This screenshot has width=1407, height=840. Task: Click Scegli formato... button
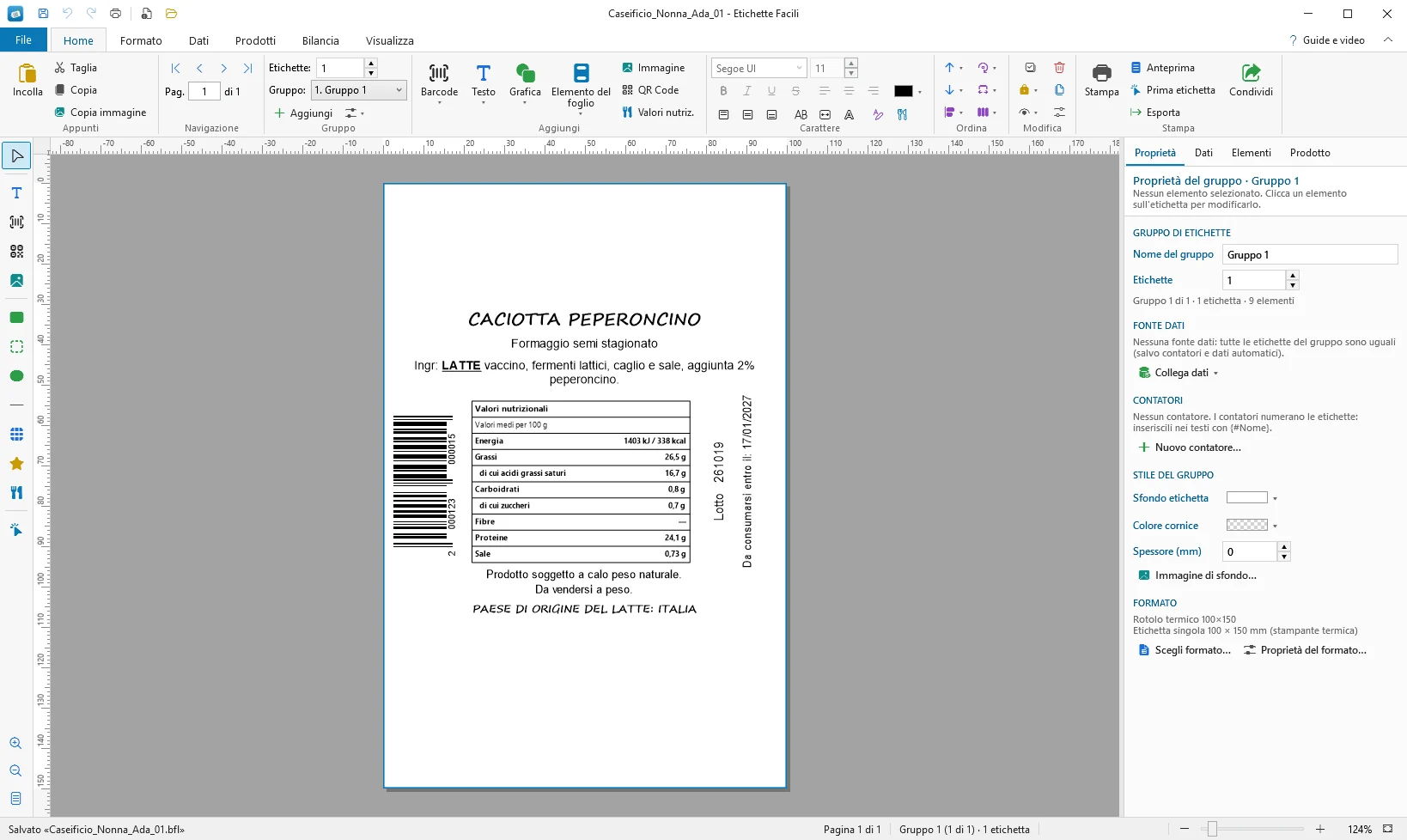point(1185,650)
